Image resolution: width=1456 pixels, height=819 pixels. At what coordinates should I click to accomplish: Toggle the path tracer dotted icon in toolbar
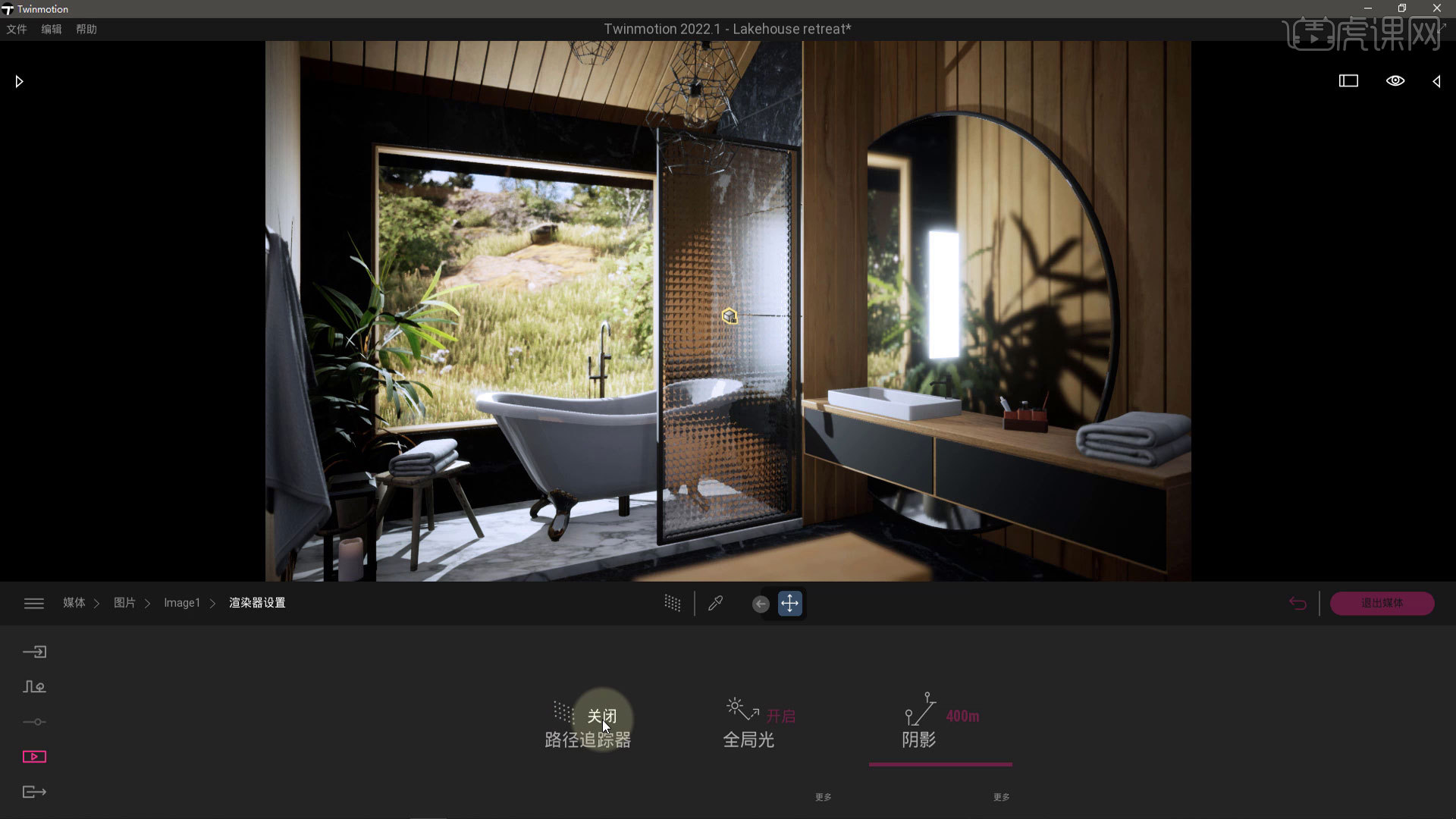(x=673, y=604)
